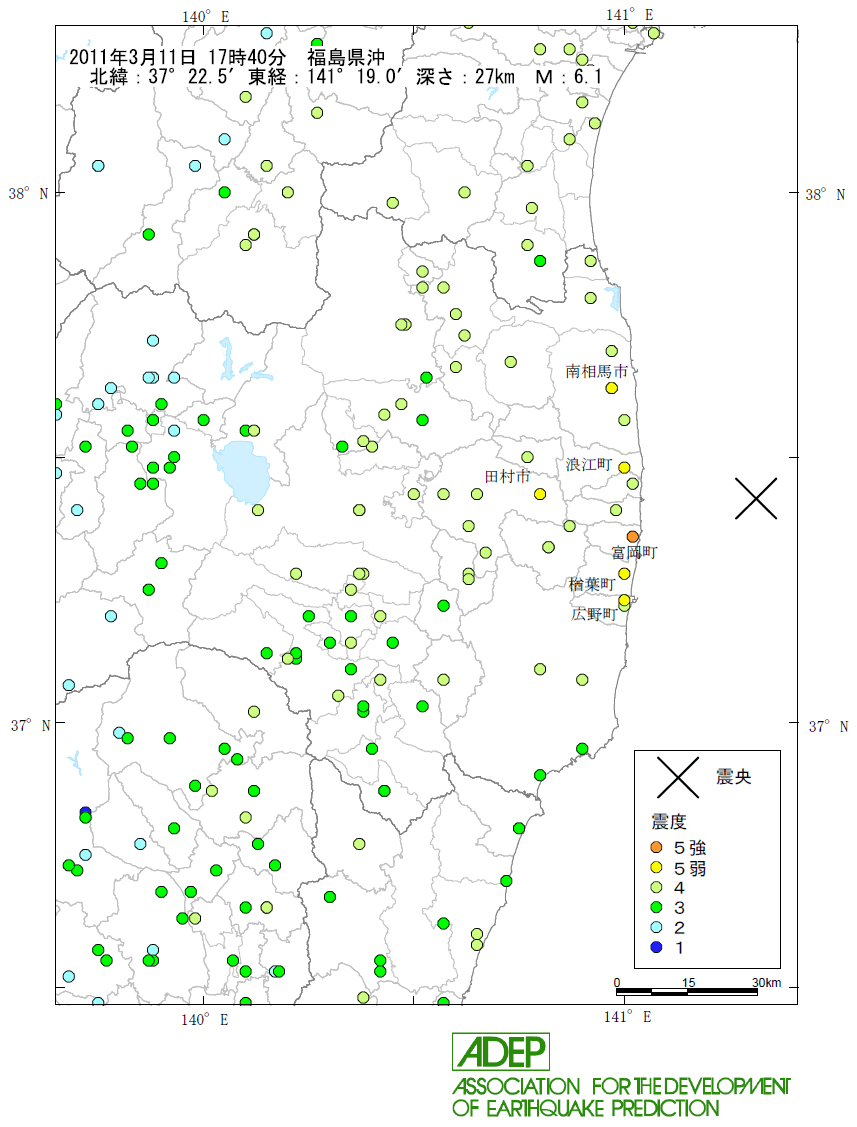The image size is (857, 1127).
Task: Click the orange station dot at 富岡町
Action: click(633, 536)
